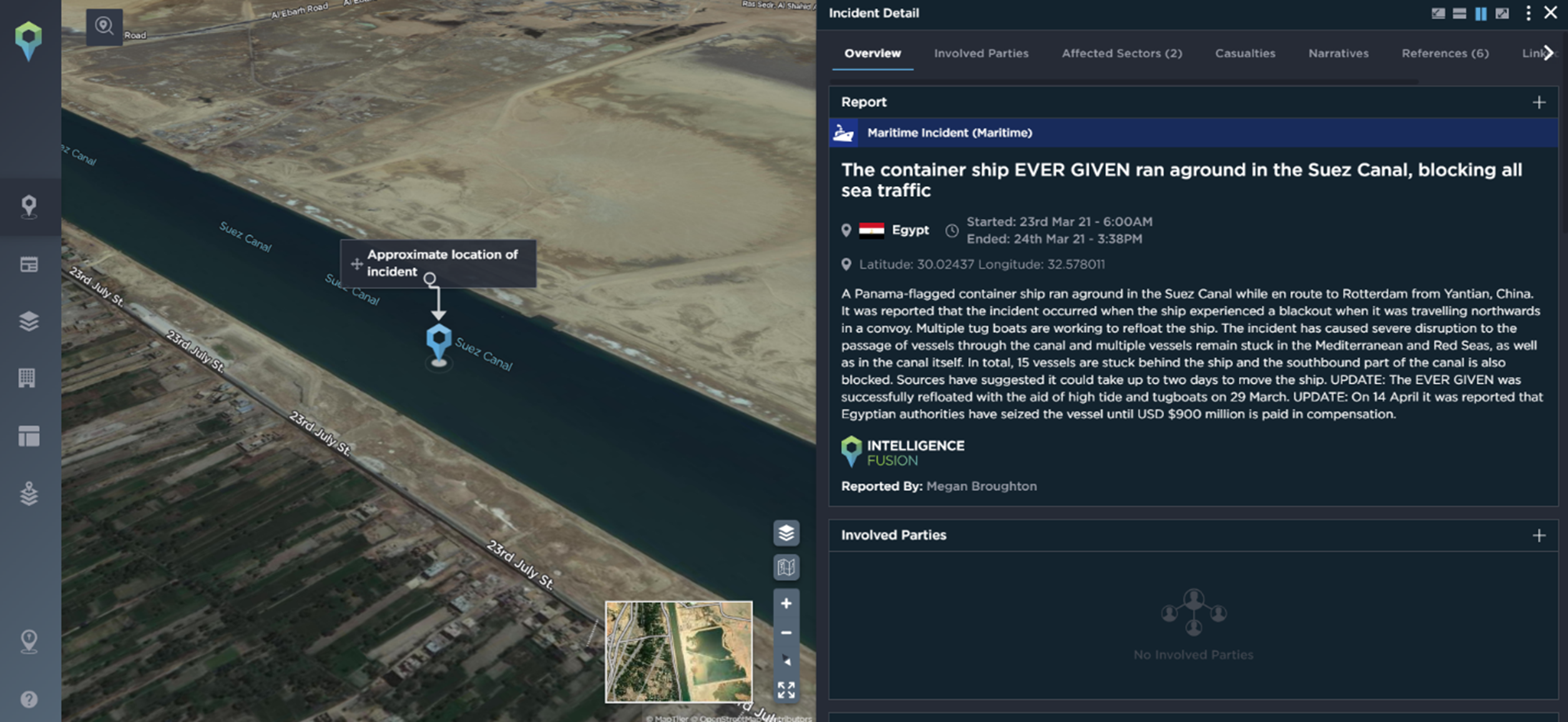Switch to horizontal split panel layout
The width and height of the screenshot is (1568, 722).
click(1459, 13)
